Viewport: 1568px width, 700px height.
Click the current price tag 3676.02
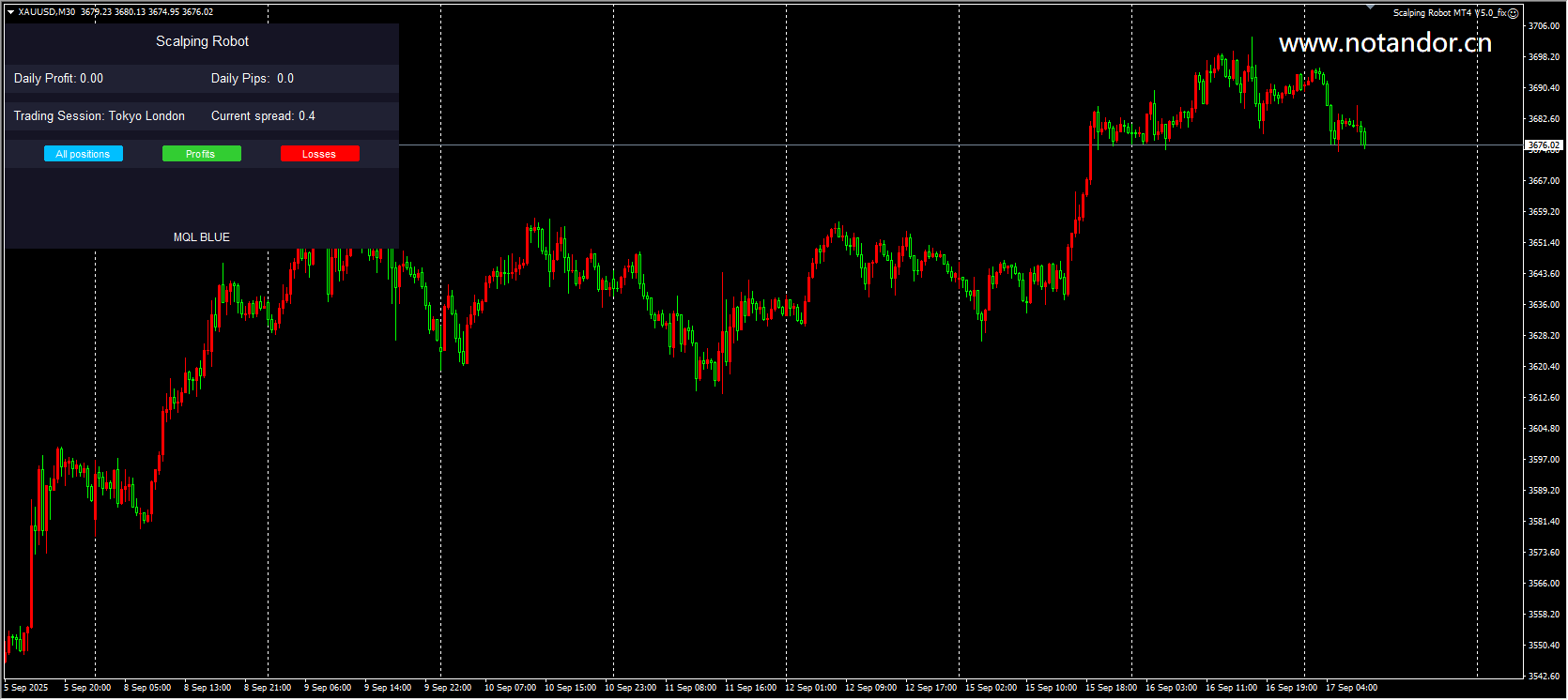pyautogui.click(x=1544, y=145)
